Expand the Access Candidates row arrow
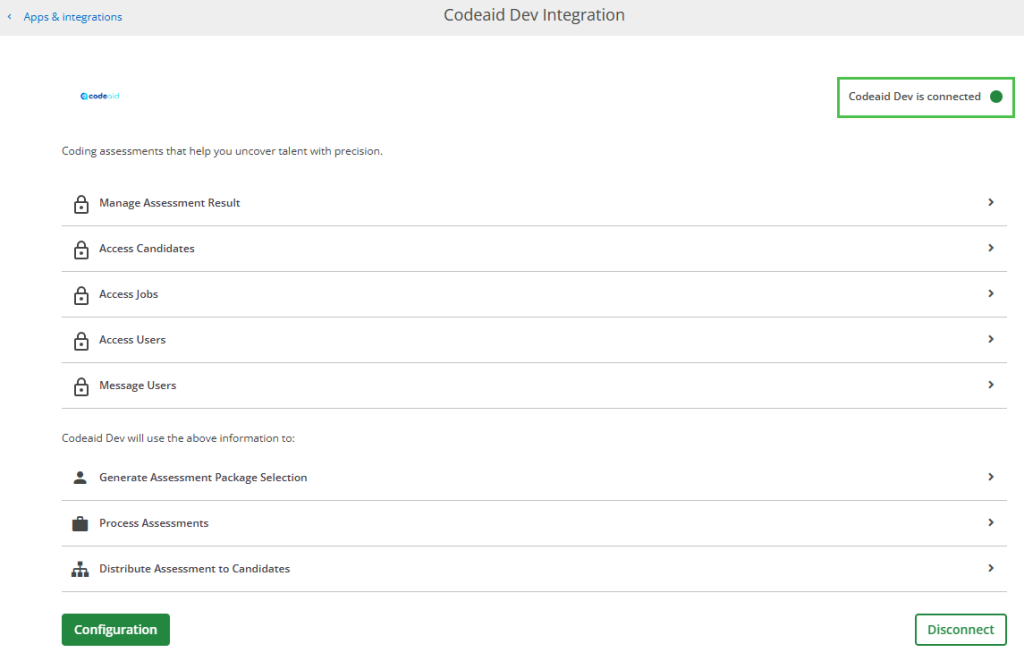This screenshot has height=661, width=1024. (x=990, y=248)
